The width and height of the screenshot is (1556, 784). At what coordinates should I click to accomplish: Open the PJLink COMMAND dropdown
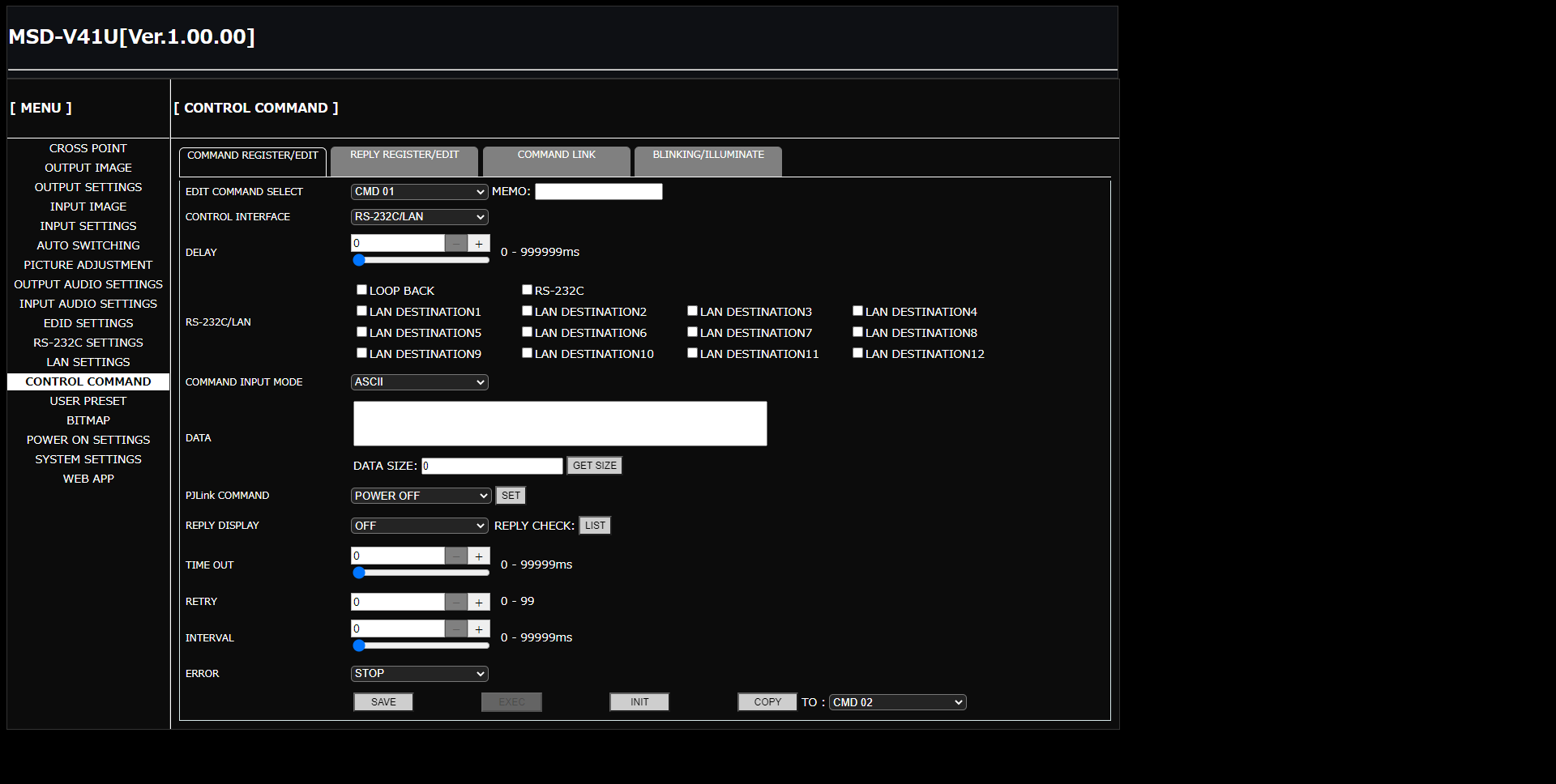[x=421, y=496]
